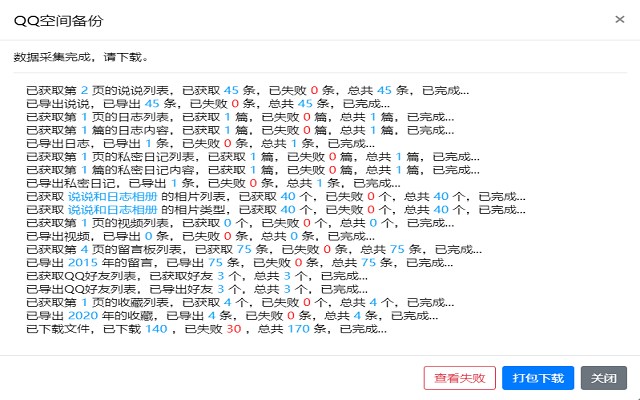640x400 pixels.
Task: Click the 打包下载 button
Action: coord(538,378)
